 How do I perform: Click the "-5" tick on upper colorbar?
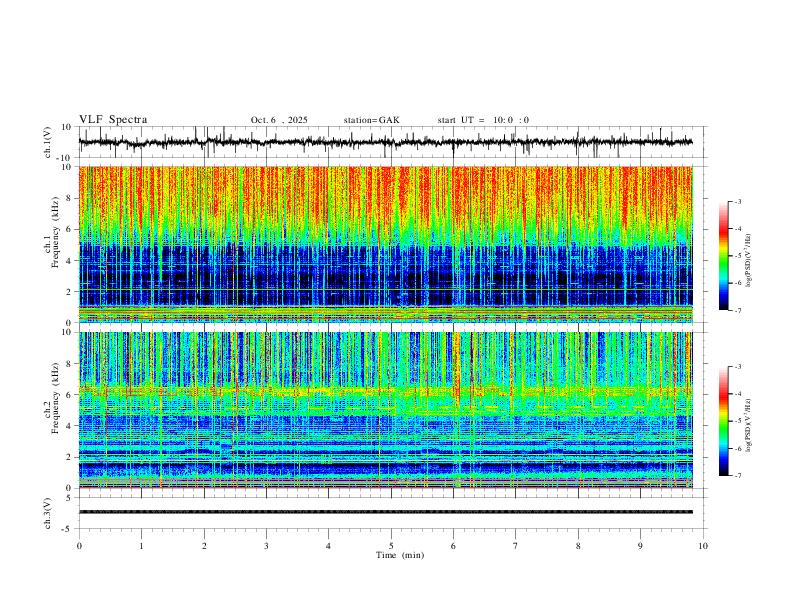(x=737, y=256)
